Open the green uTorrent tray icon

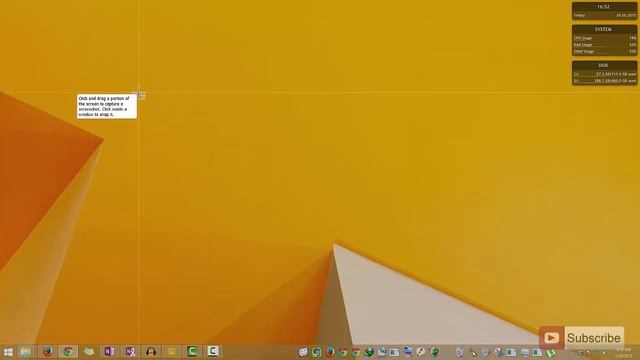[551, 352]
